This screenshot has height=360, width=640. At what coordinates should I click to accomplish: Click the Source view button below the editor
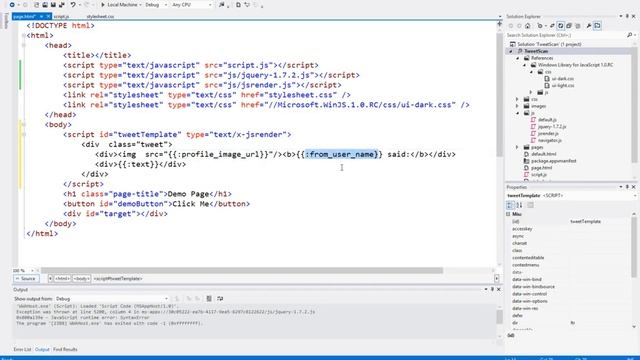click(x=26, y=279)
